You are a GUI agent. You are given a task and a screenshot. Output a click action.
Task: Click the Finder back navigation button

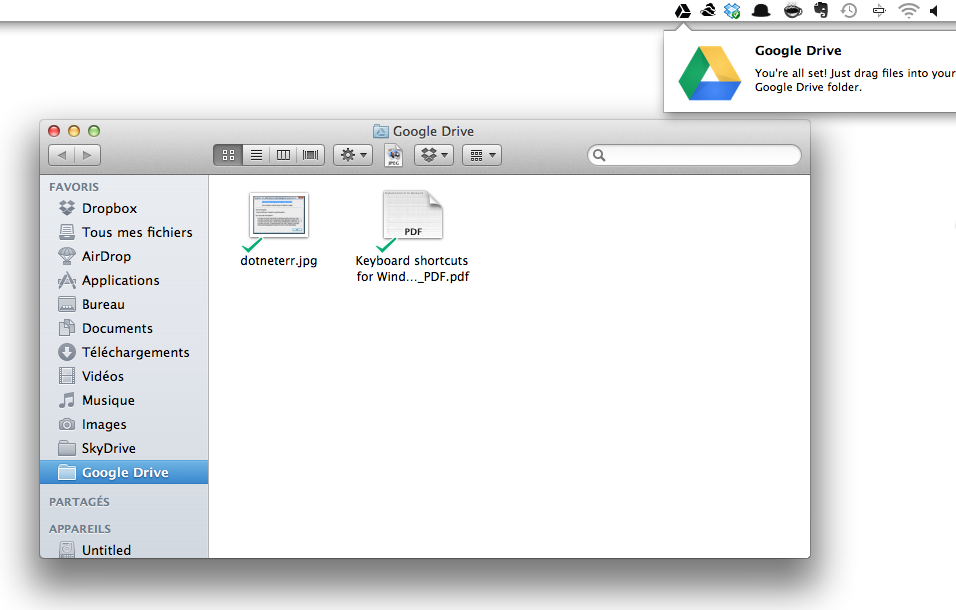point(62,155)
